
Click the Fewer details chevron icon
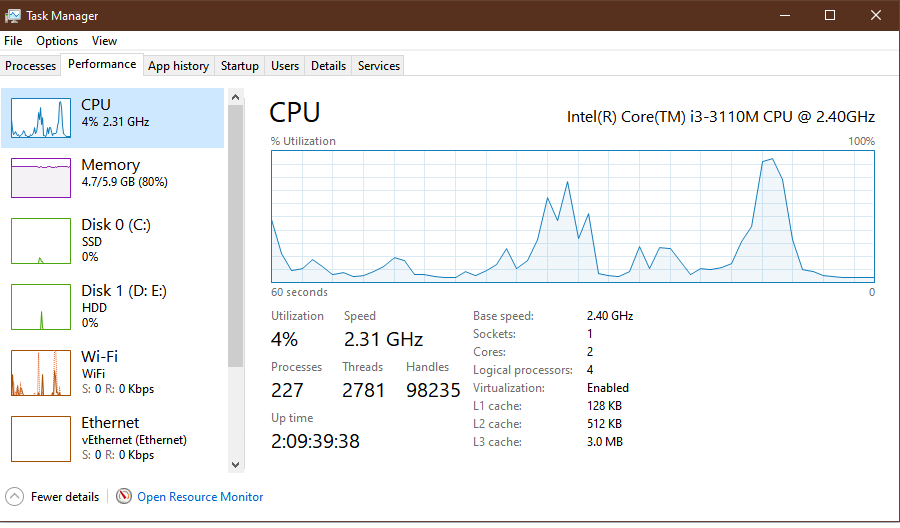tap(14, 496)
